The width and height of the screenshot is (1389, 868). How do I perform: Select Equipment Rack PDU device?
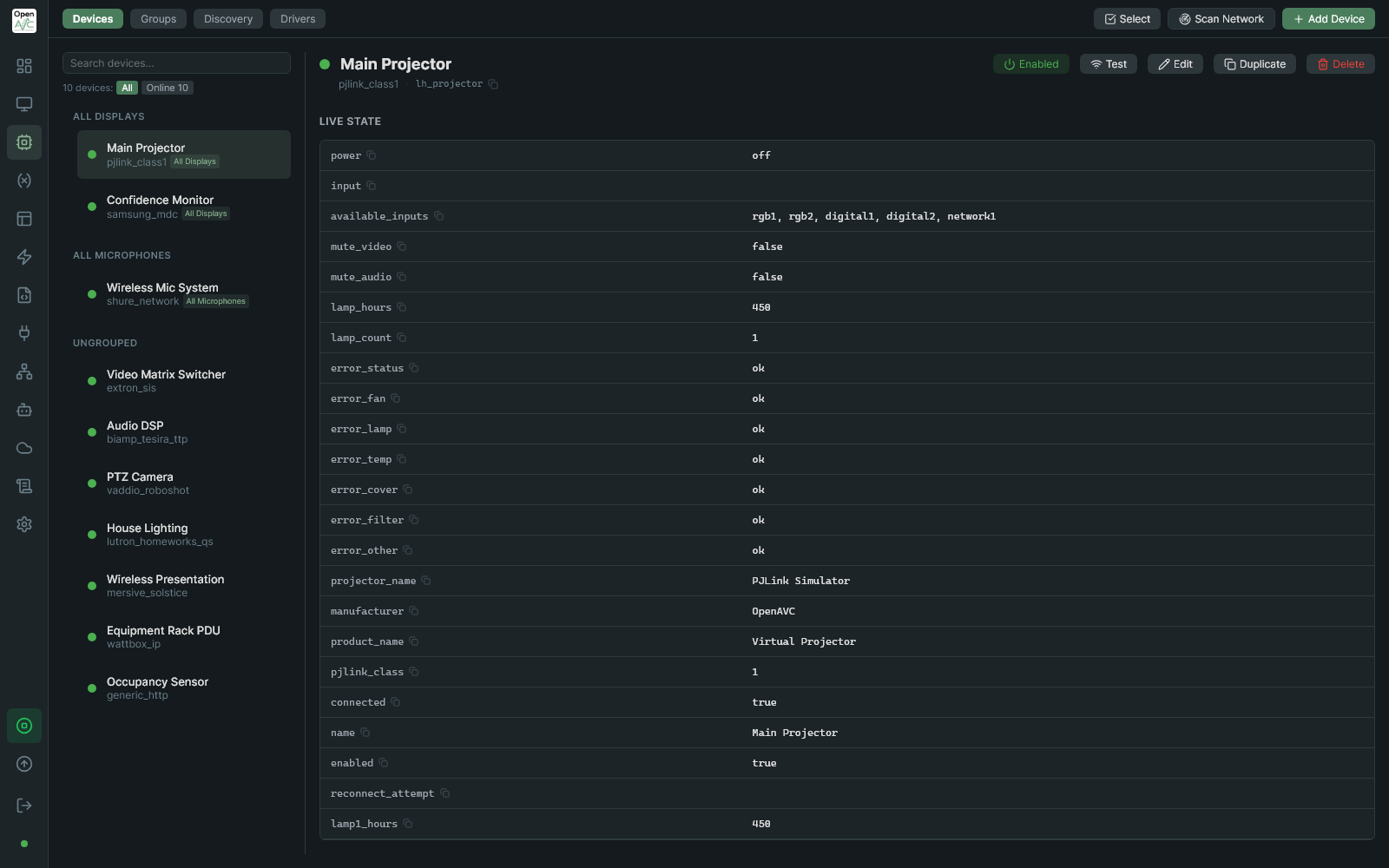click(x=184, y=637)
